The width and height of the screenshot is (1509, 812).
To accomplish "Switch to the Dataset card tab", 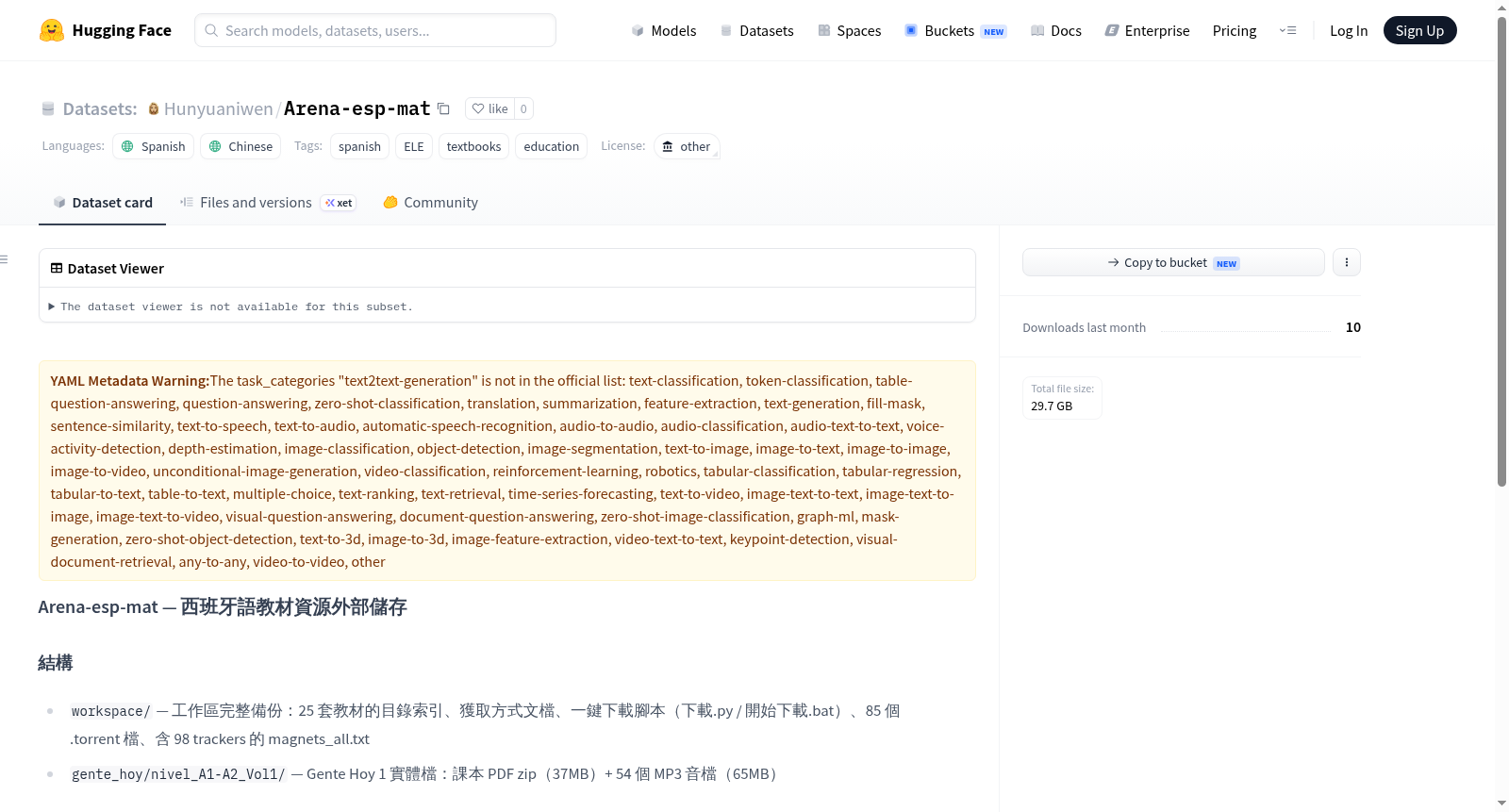I will (103, 203).
